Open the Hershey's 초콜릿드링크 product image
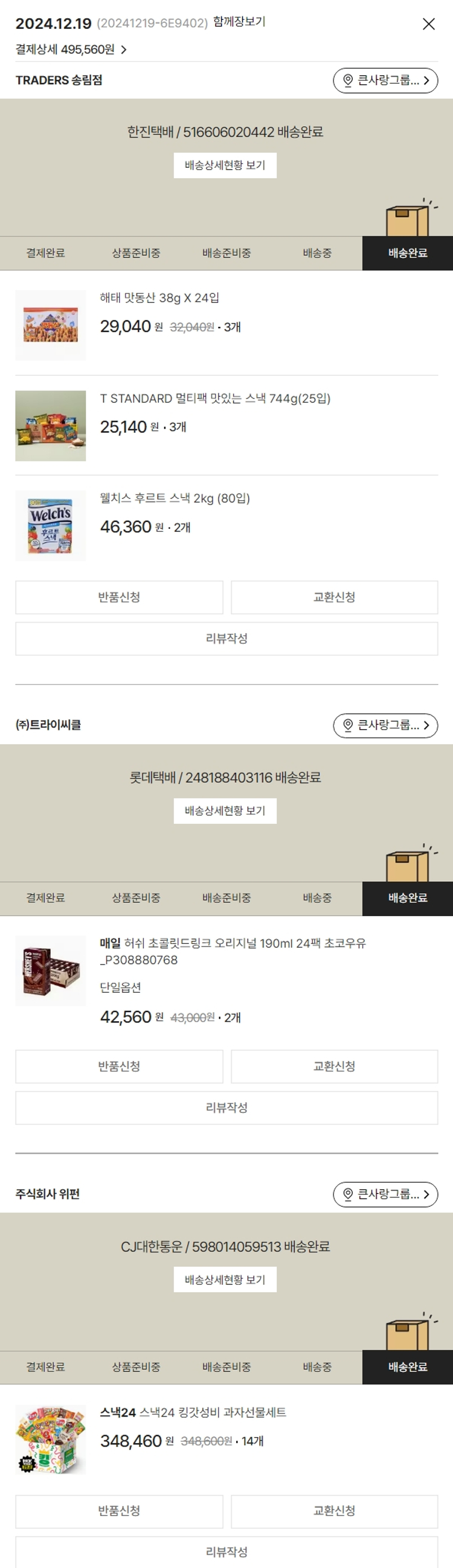 tap(51, 970)
